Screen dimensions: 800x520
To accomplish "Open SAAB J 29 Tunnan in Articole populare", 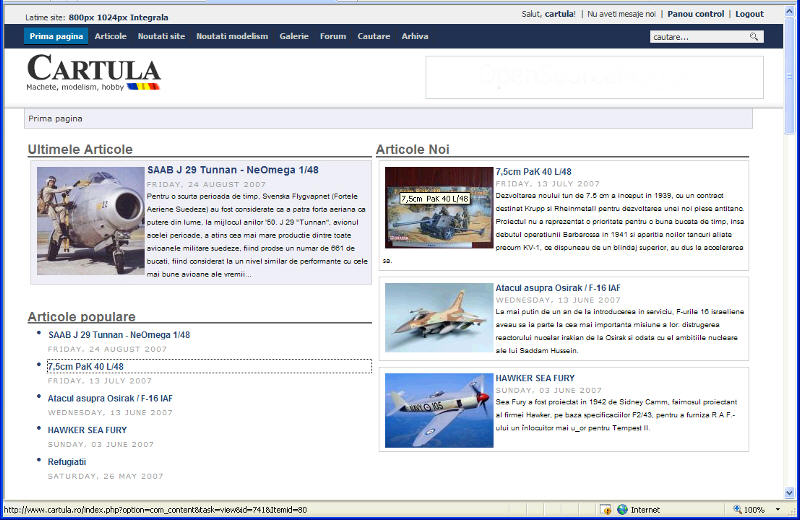I will click(119, 335).
